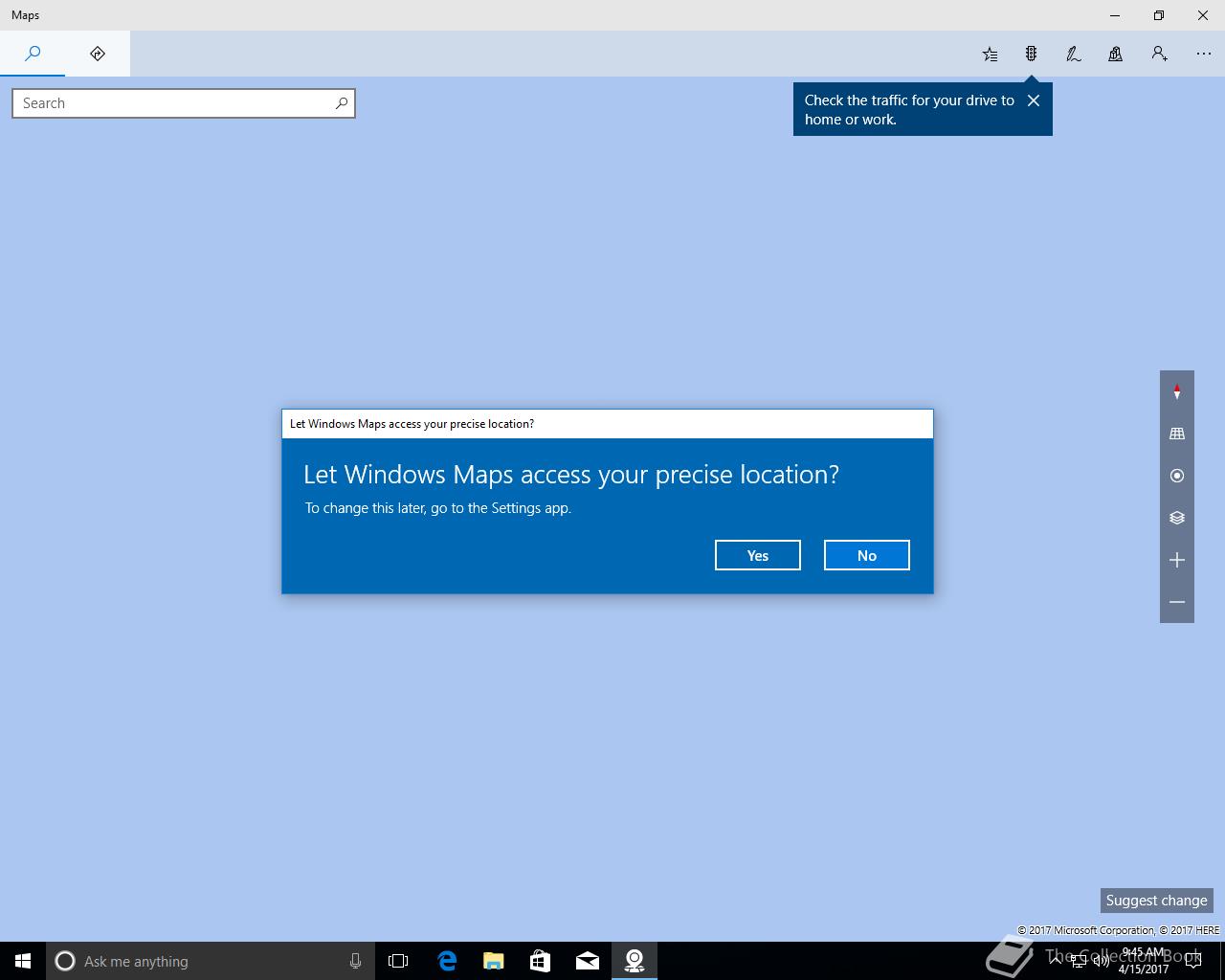Toggle the Traffic icon in toolbar
1225x980 pixels.
1032,54
